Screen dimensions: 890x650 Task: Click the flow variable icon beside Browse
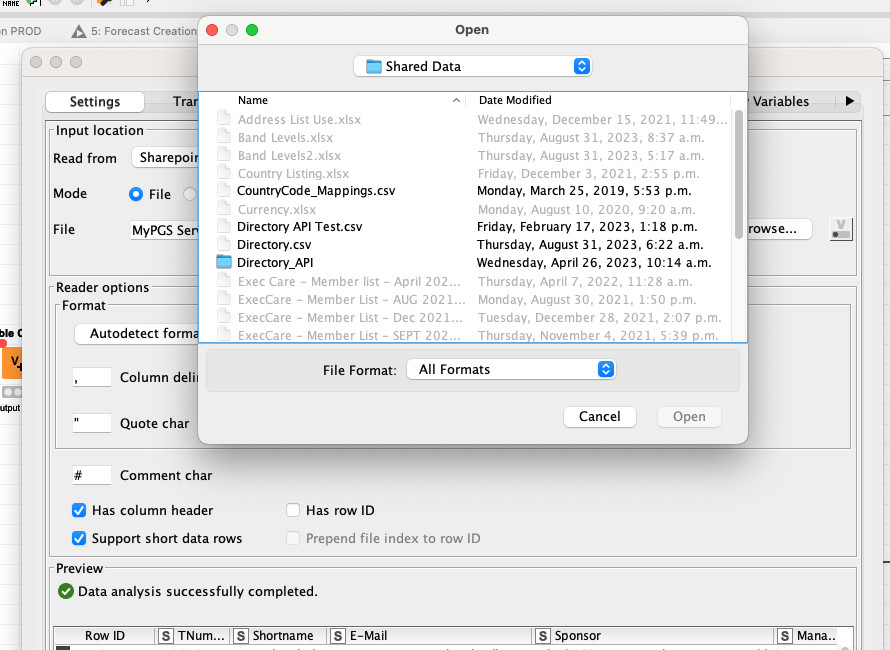841,229
